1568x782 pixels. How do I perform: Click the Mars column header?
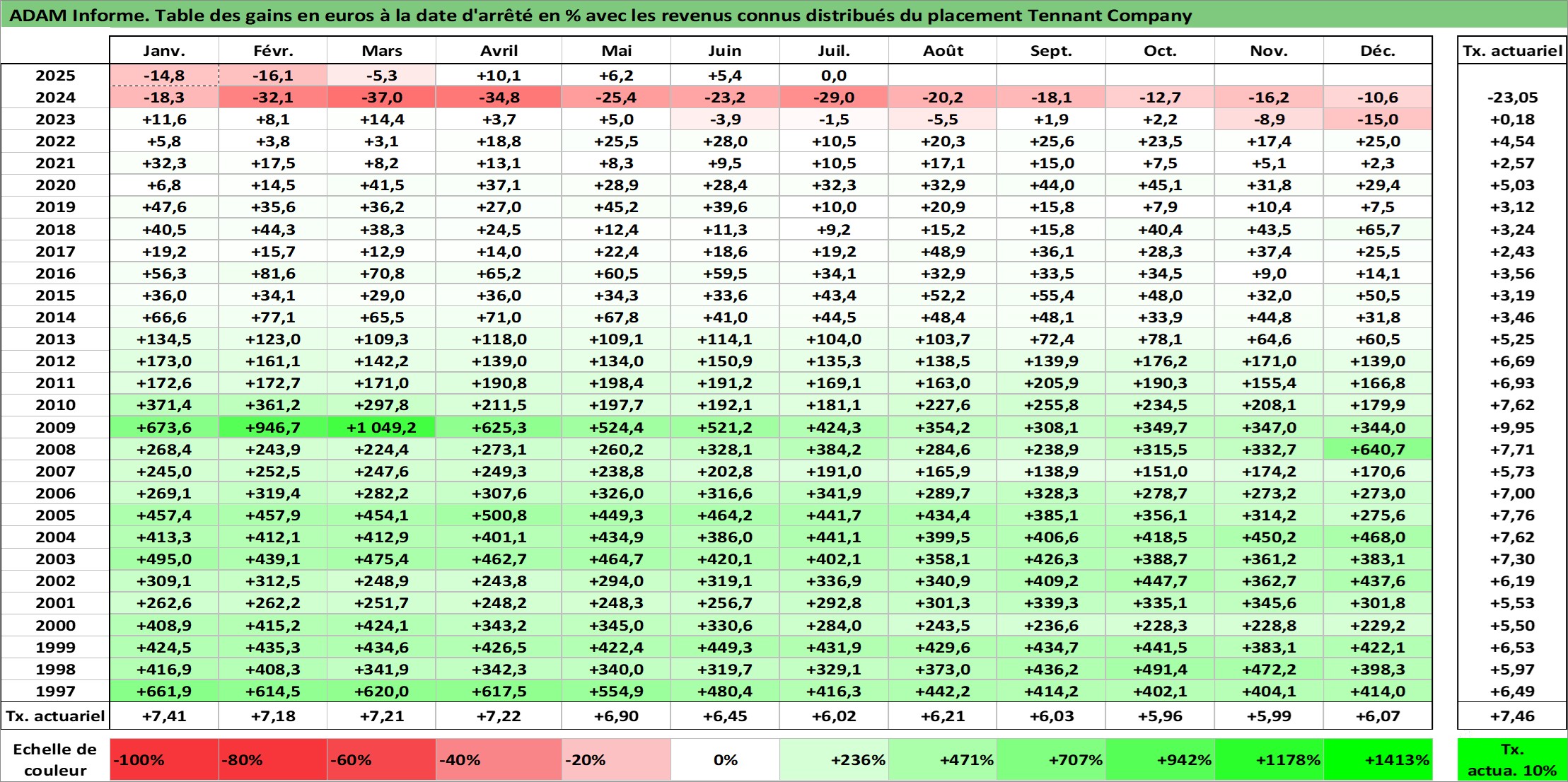coord(382,50)
